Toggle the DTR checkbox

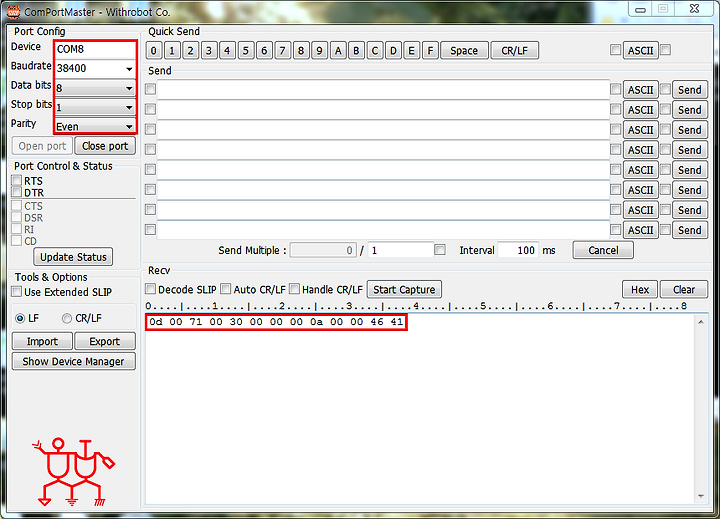[x=17, y=192]
